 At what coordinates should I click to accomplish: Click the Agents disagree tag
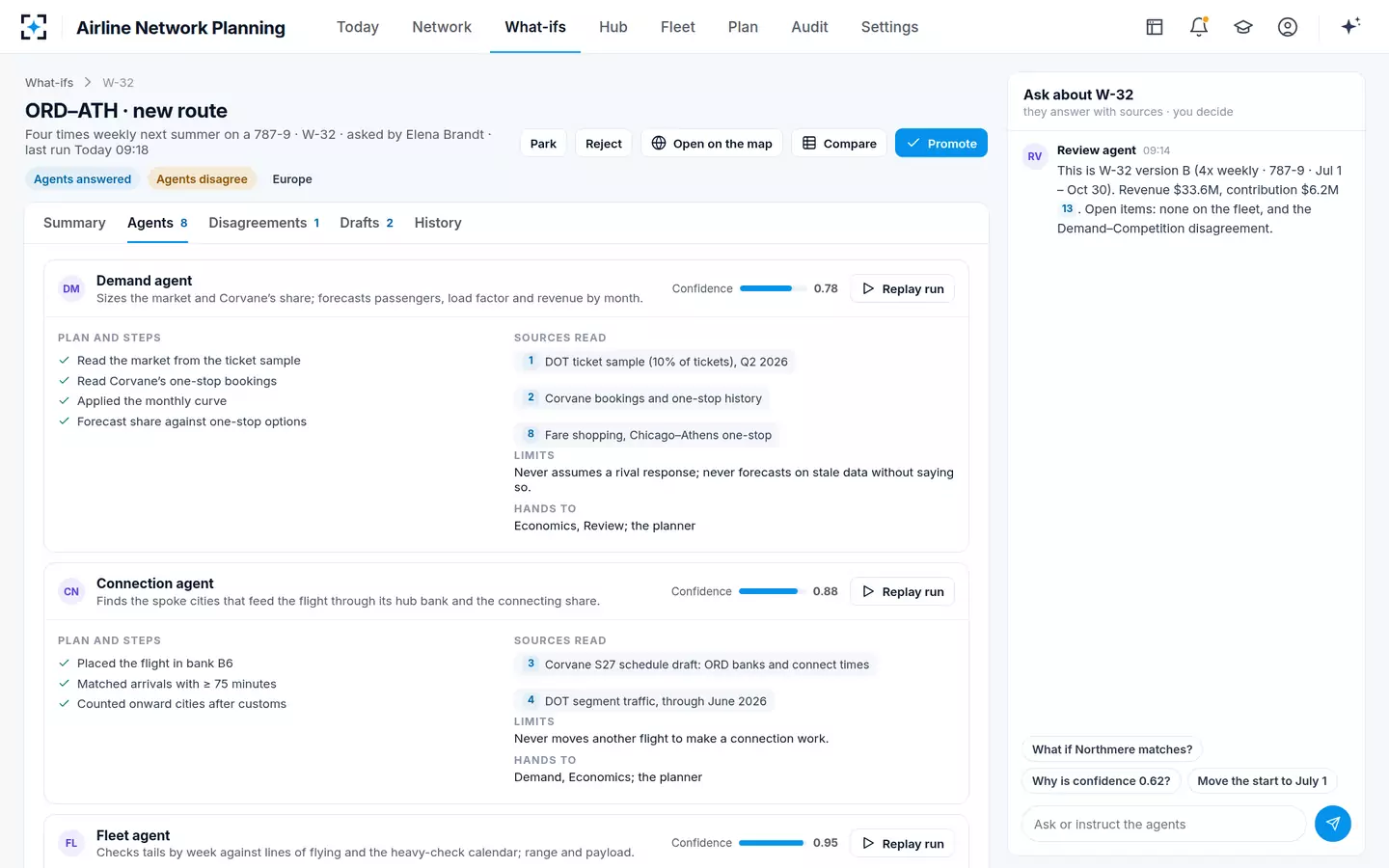(202, 179)
